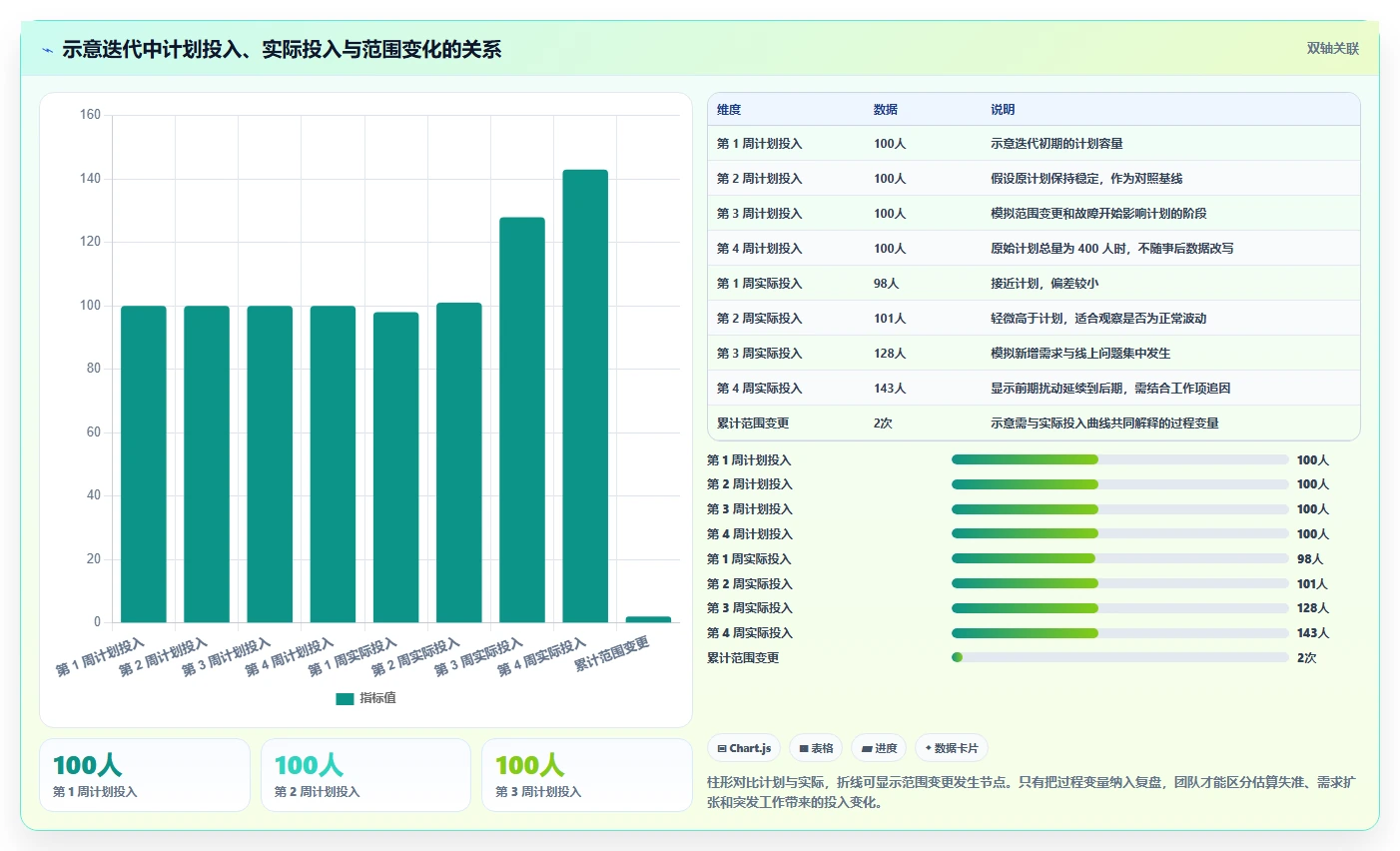Click the 160 y-axis tick label

click(90, 115)
